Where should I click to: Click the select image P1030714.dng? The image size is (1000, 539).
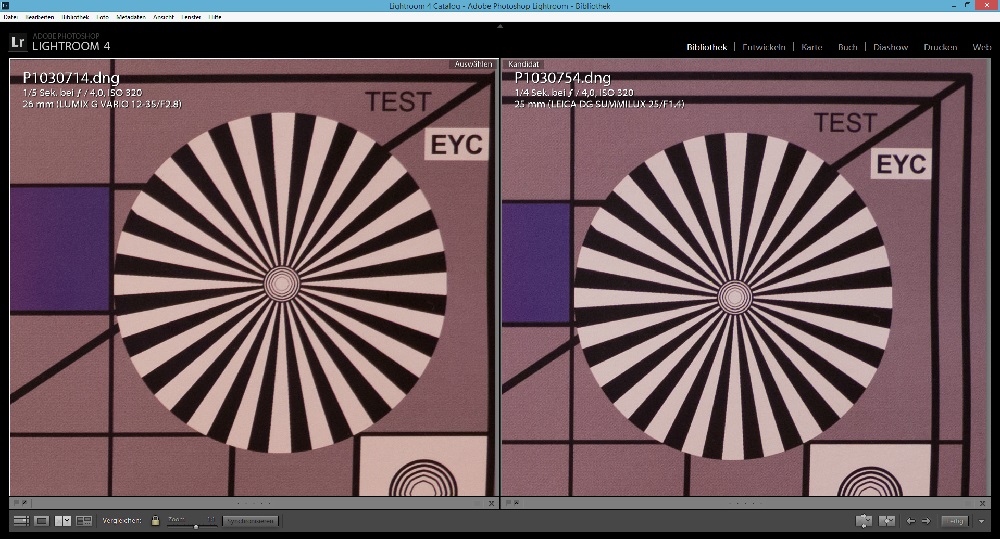(253, 277)
